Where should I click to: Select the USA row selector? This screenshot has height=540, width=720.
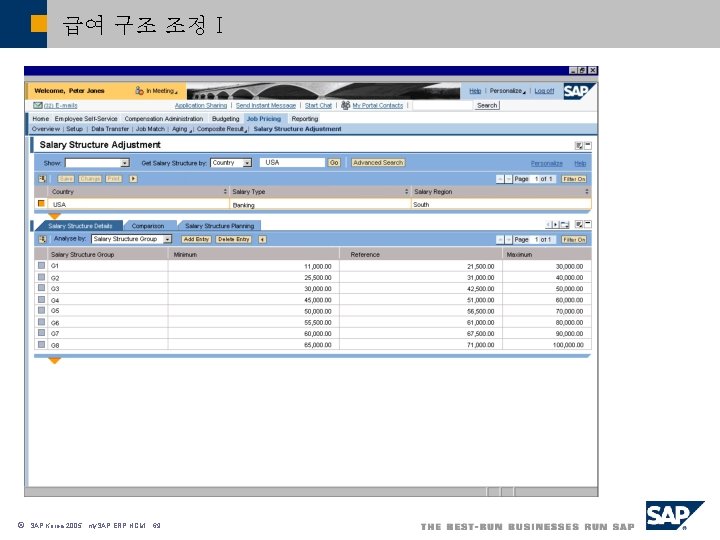click(41, 203)
